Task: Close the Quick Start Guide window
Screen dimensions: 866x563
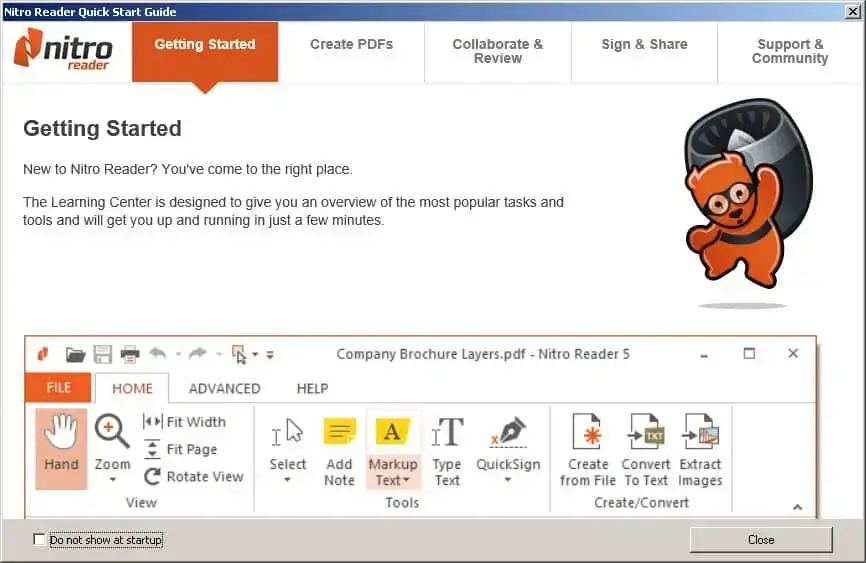Action: 853,11
